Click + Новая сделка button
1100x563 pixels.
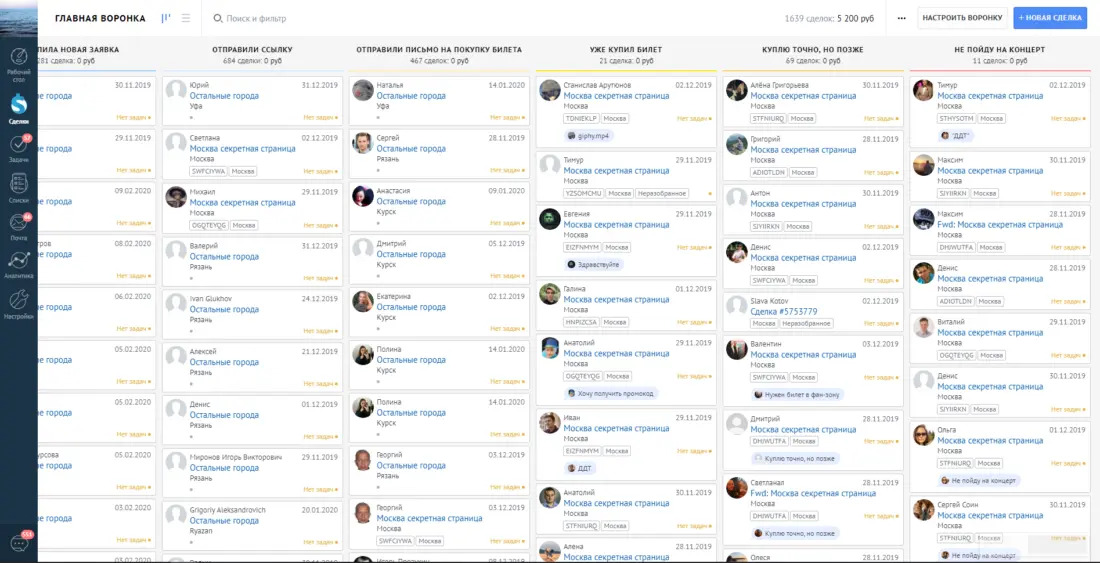click(1050, 18)
